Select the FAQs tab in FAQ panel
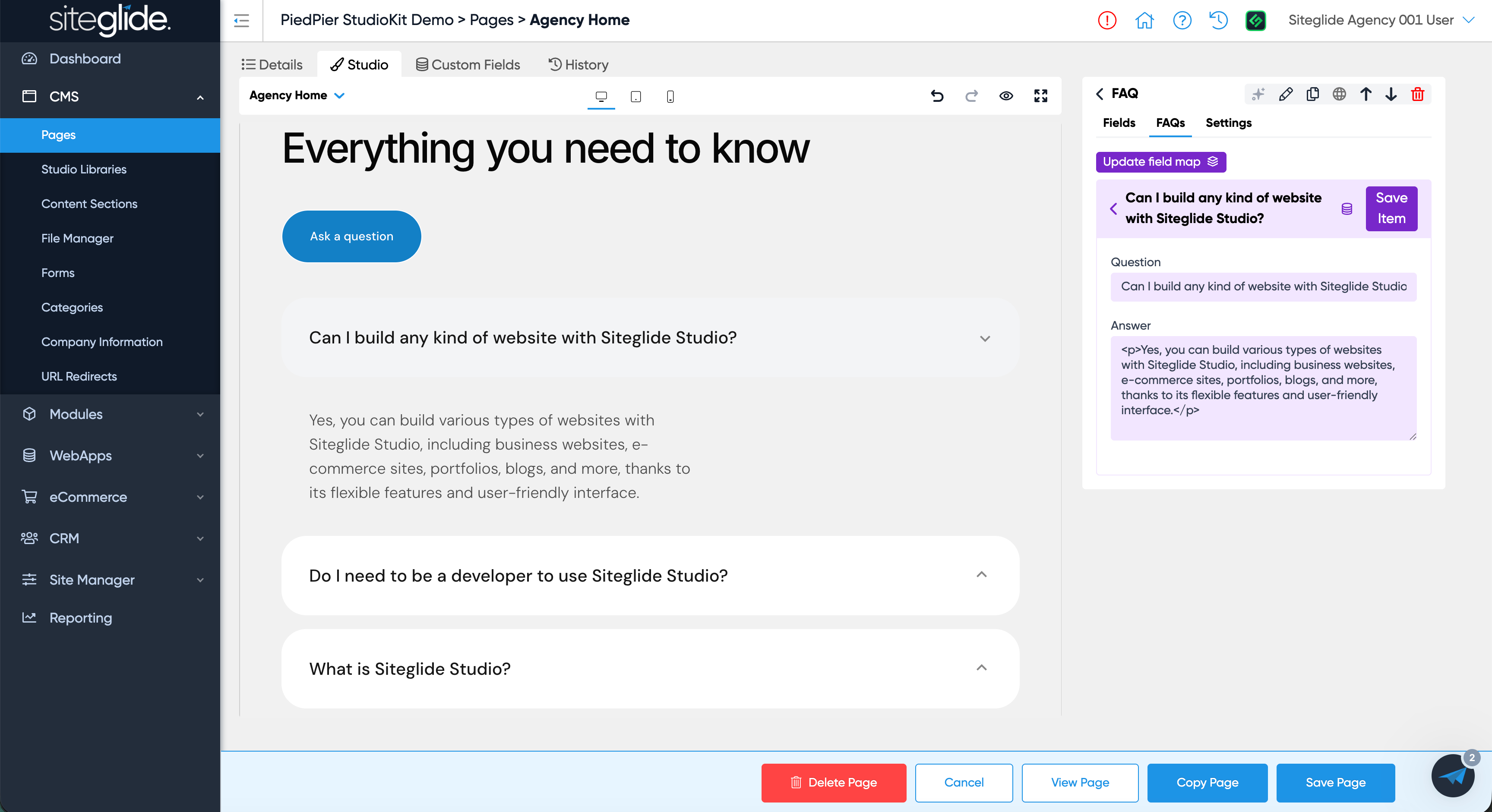 [x=1170, y=123]
